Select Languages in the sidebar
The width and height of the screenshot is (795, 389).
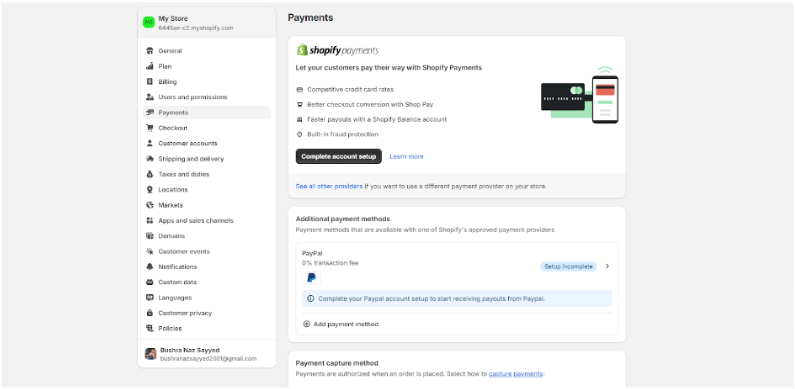click(207, 298)
